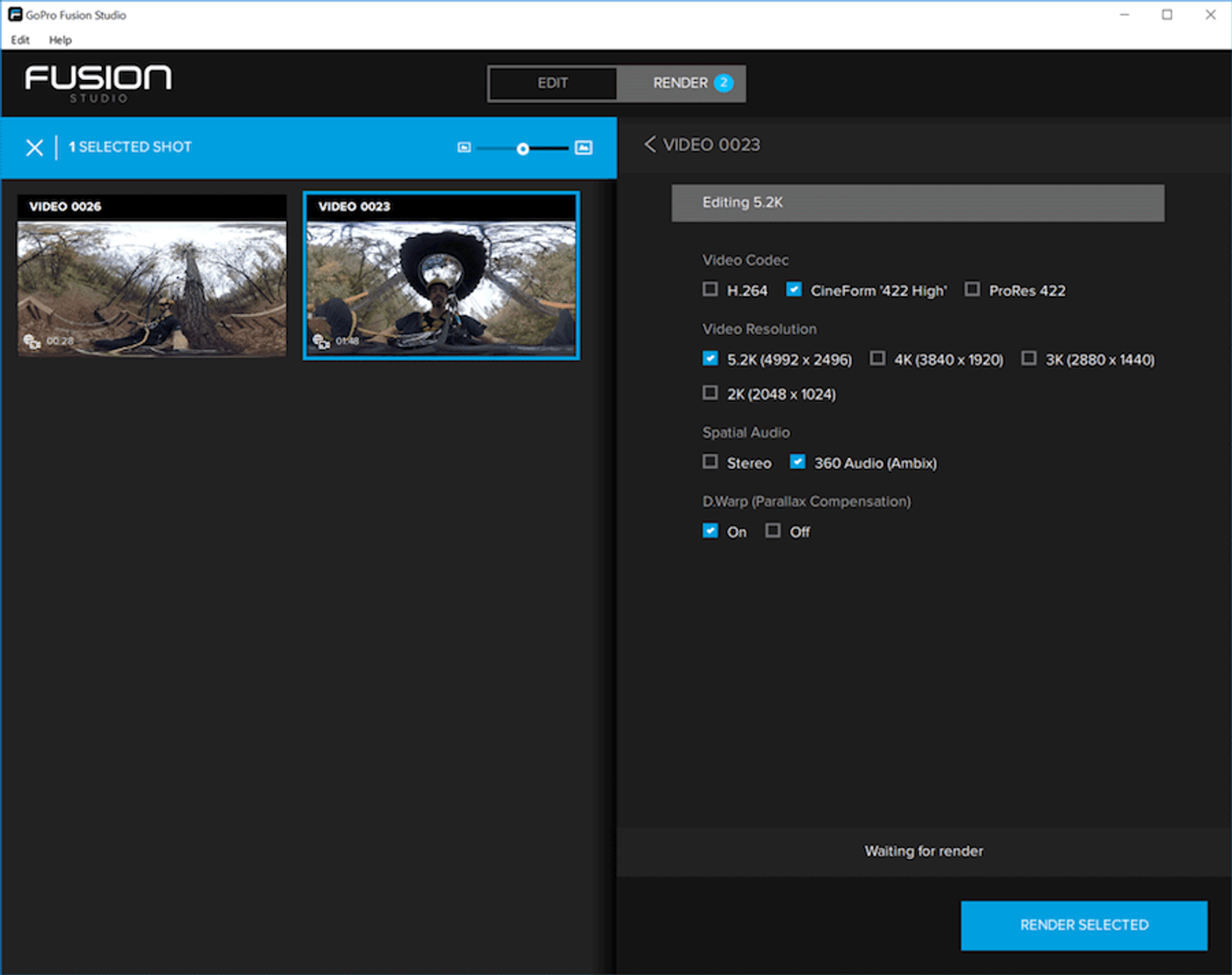Click the 'D.Warp (Parallax Compensation)' heading
The image size is (1232, 975).
807,501
